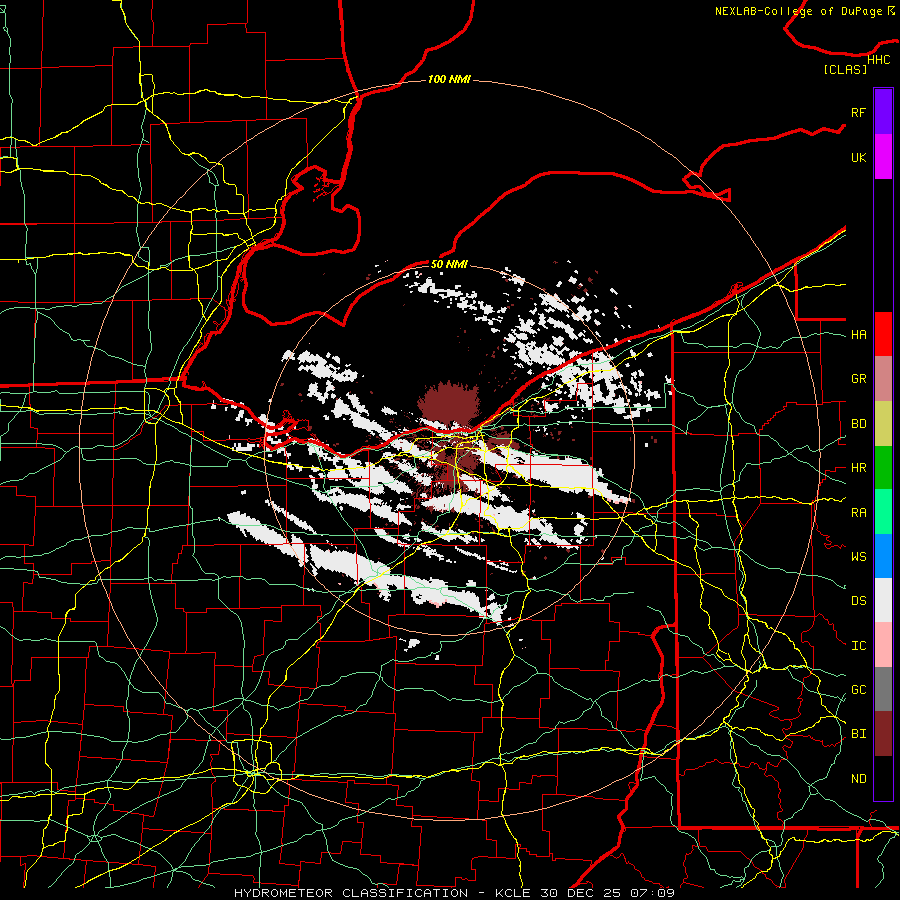This screenshot has width=900, height=900.
Task: Click the UK legend label
Action: click(x=858, y=157)
